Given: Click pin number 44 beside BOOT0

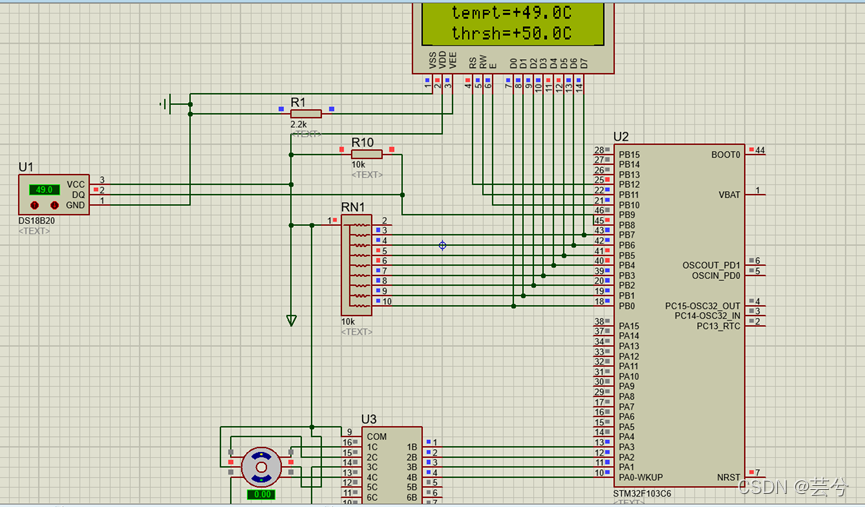Looking at the screenshot, I should tap(760, 150).
